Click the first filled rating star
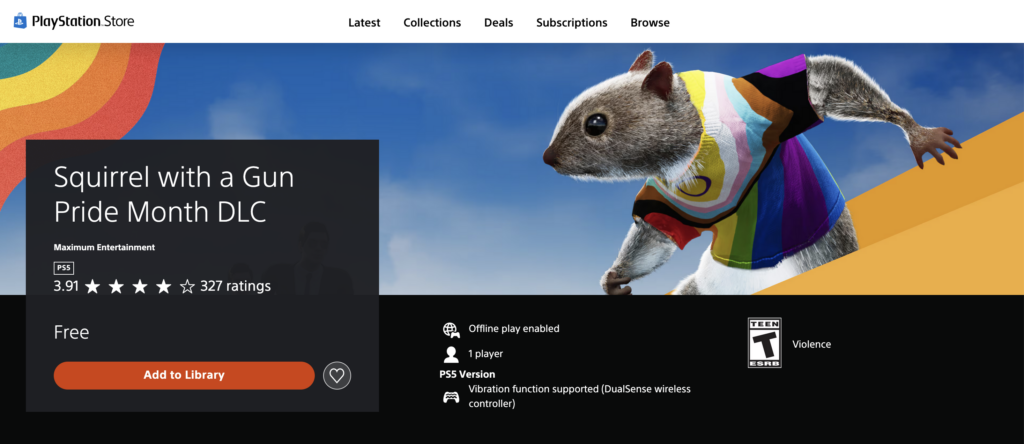 [x=92, y=287]
